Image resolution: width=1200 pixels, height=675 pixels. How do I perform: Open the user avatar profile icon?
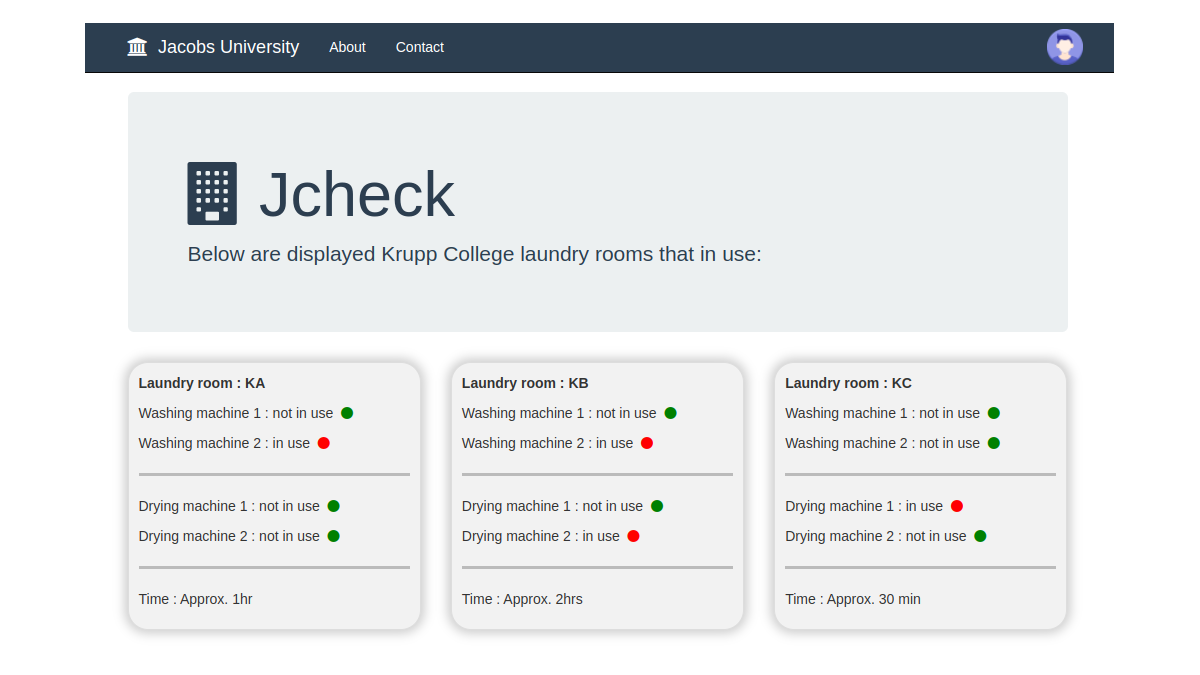coord(1065,47)
